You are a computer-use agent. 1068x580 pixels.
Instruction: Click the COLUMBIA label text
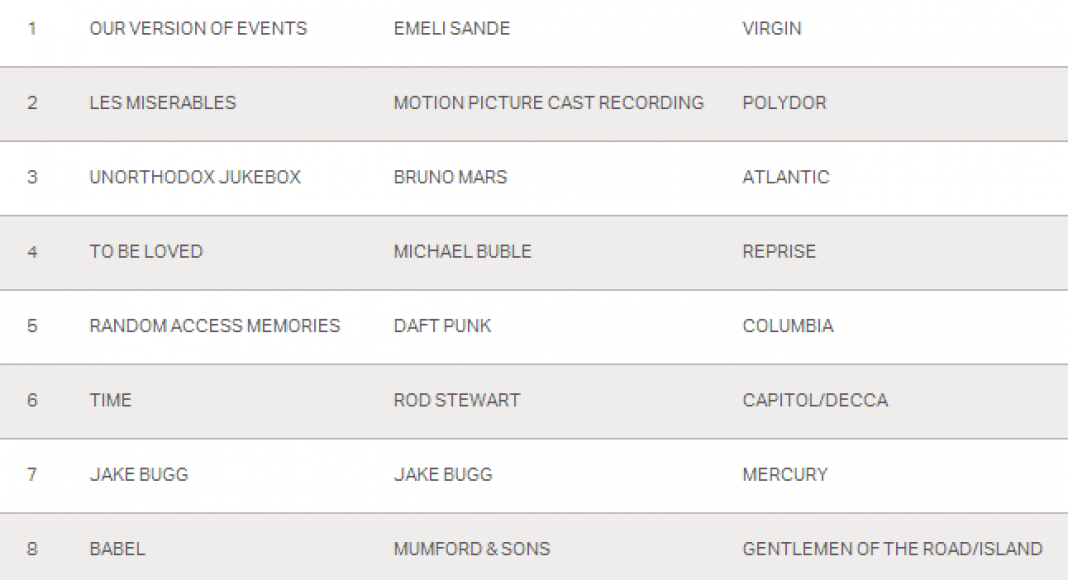click(788, 325)
